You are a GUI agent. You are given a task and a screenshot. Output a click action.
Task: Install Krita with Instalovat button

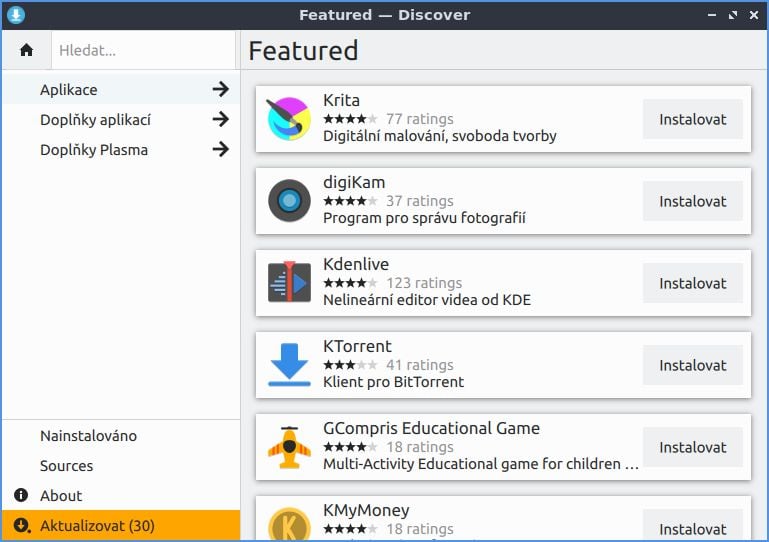click(692, 119)
